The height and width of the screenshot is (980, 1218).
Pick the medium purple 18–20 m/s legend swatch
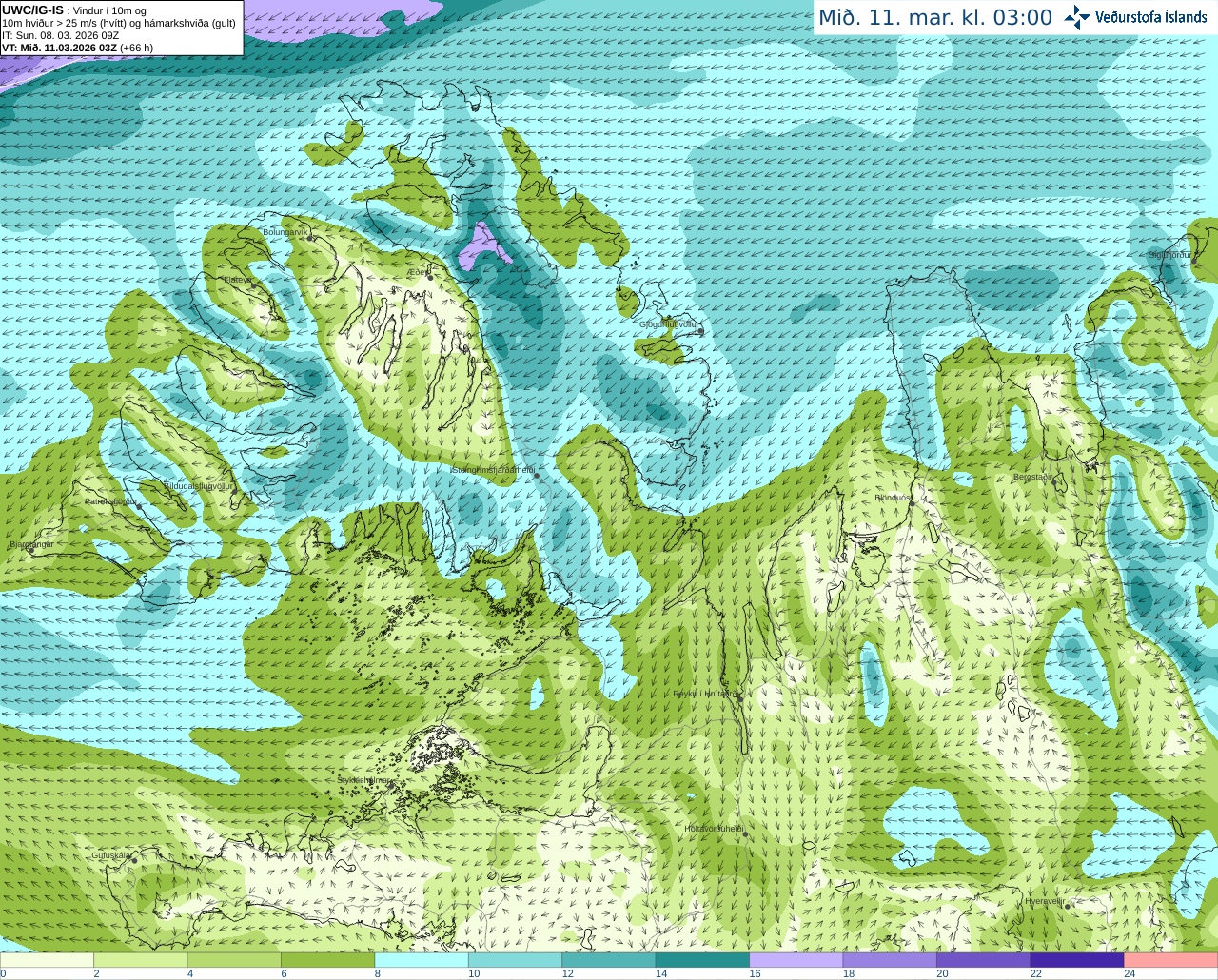(x=890, y=960)
